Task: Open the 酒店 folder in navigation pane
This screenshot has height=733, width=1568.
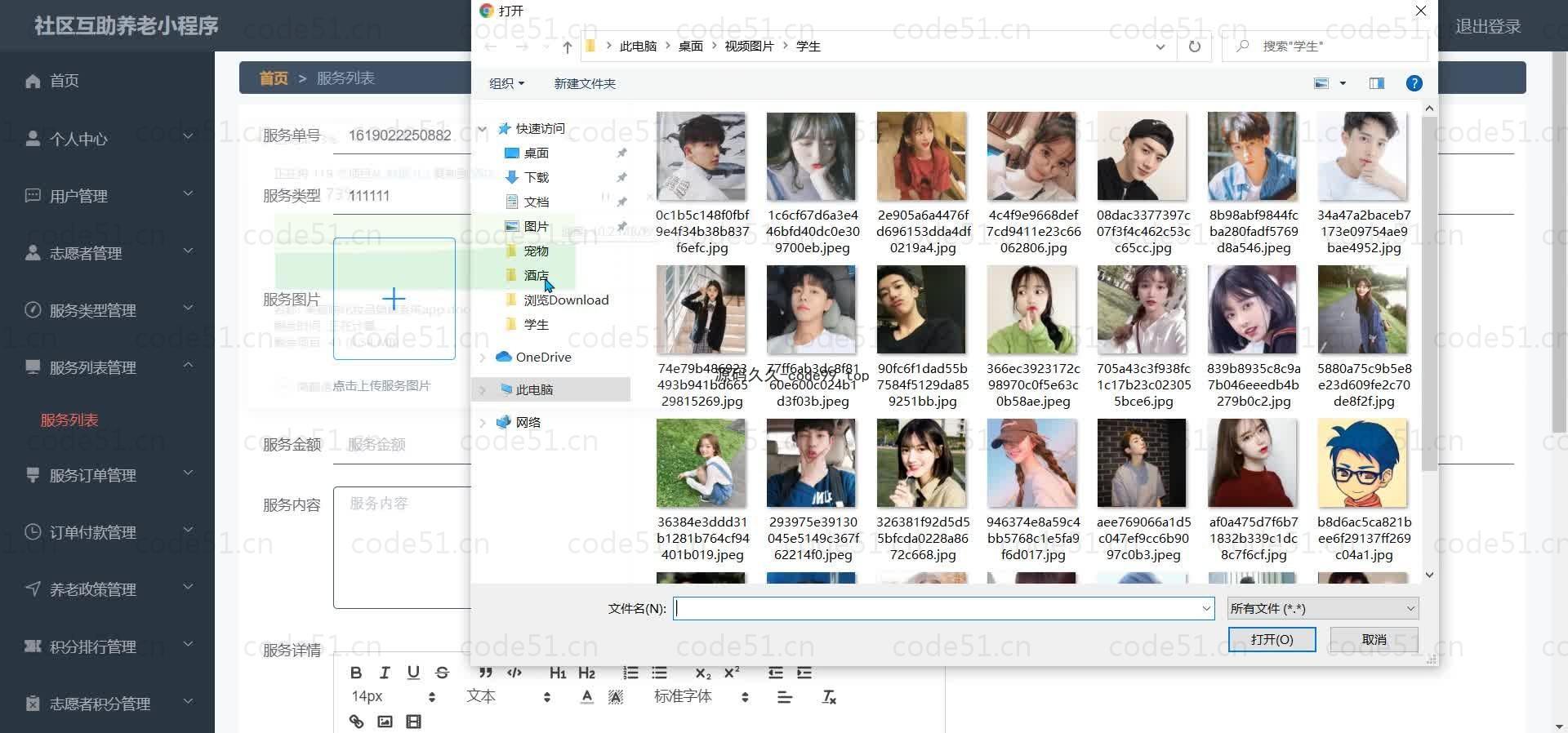Action: click(536, 275)
